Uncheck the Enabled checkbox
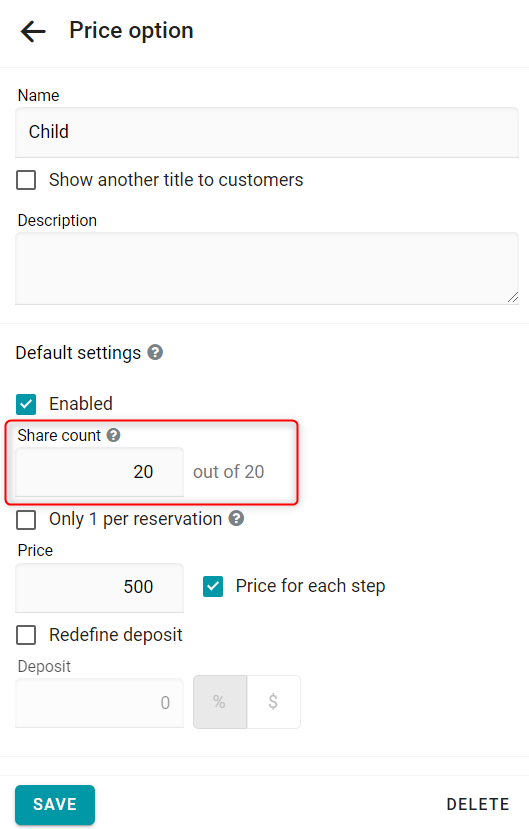529x829 pixels. tap(26, 404)
